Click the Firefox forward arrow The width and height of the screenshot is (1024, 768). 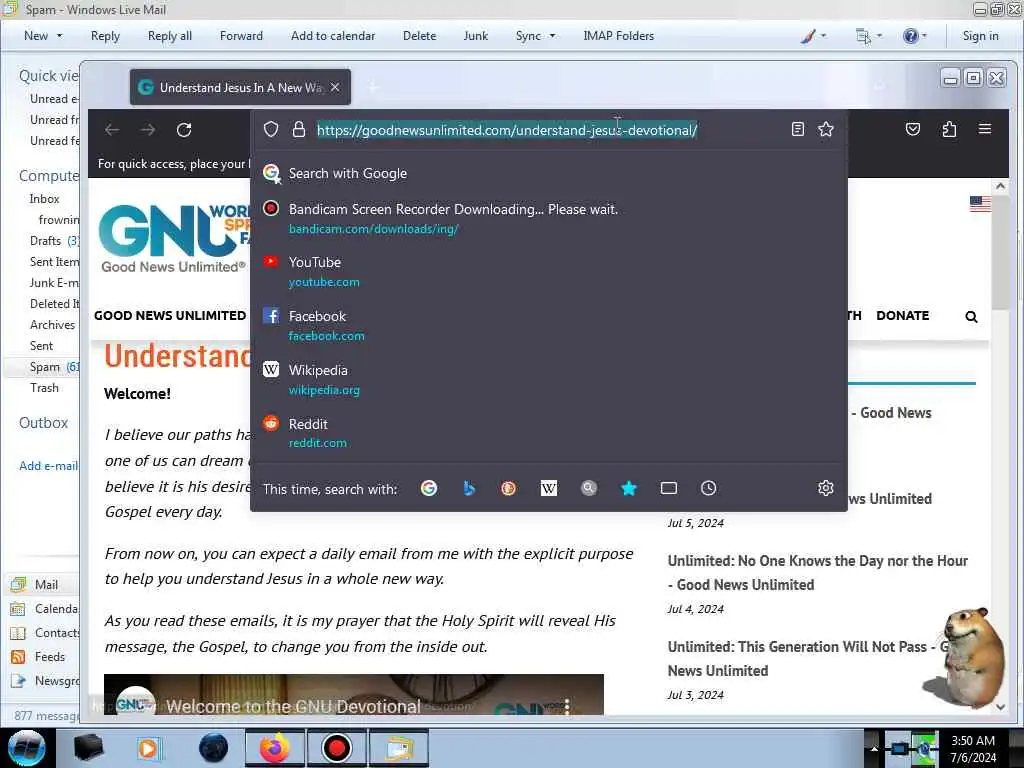click(148, 130)
